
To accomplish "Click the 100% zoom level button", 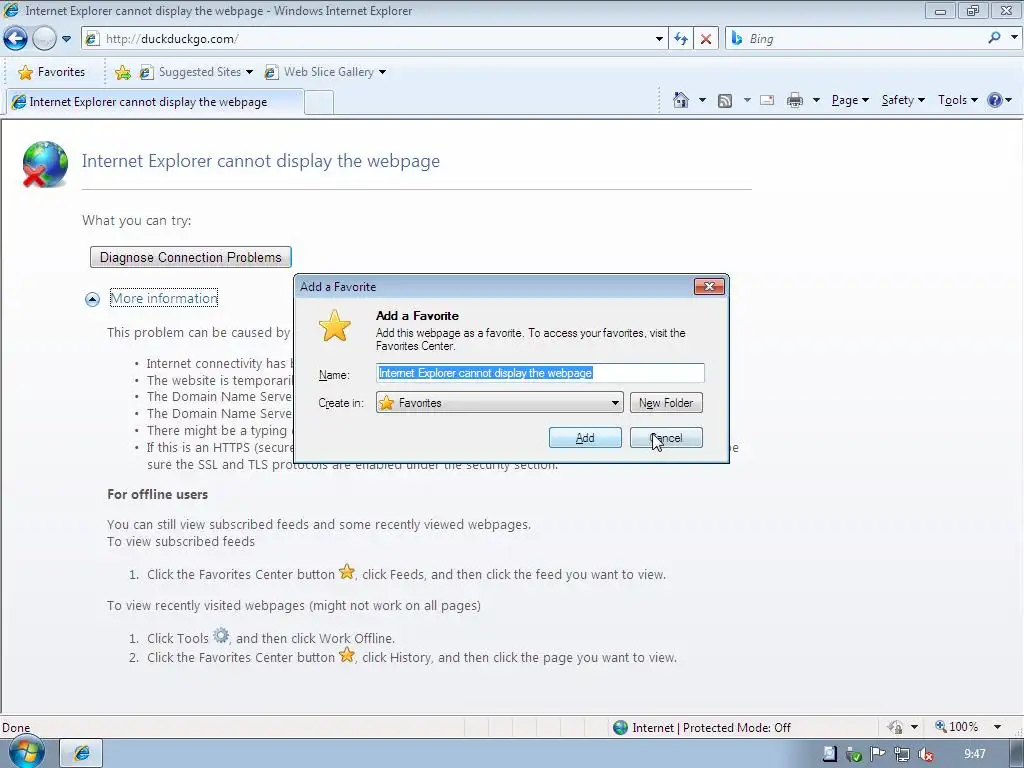I will coord(957,727).
